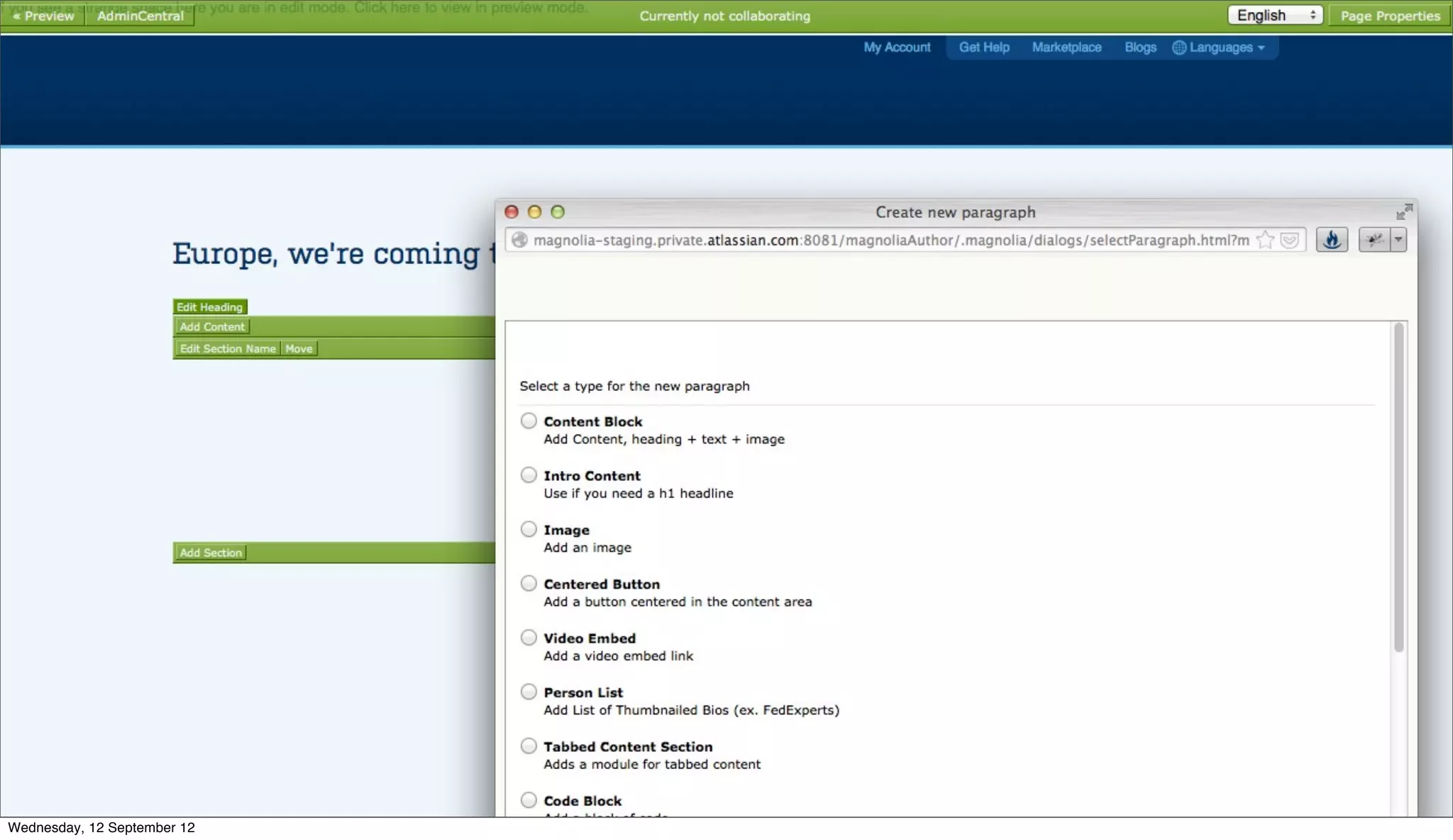The height and width of the screenshot is (840, 1453).
Task: Click the Add Content button
Action: [x=212, y=326]
